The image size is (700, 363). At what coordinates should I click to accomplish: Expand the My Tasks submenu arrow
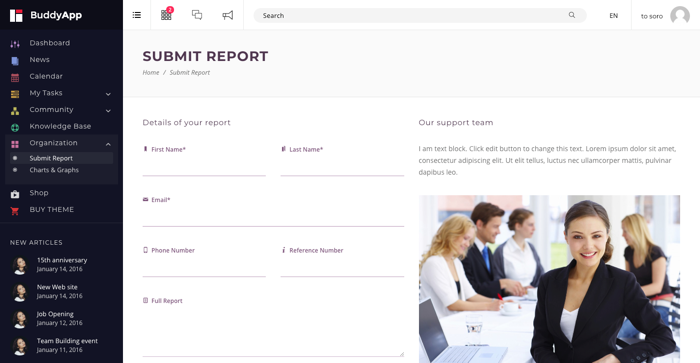tap(108, 94)
